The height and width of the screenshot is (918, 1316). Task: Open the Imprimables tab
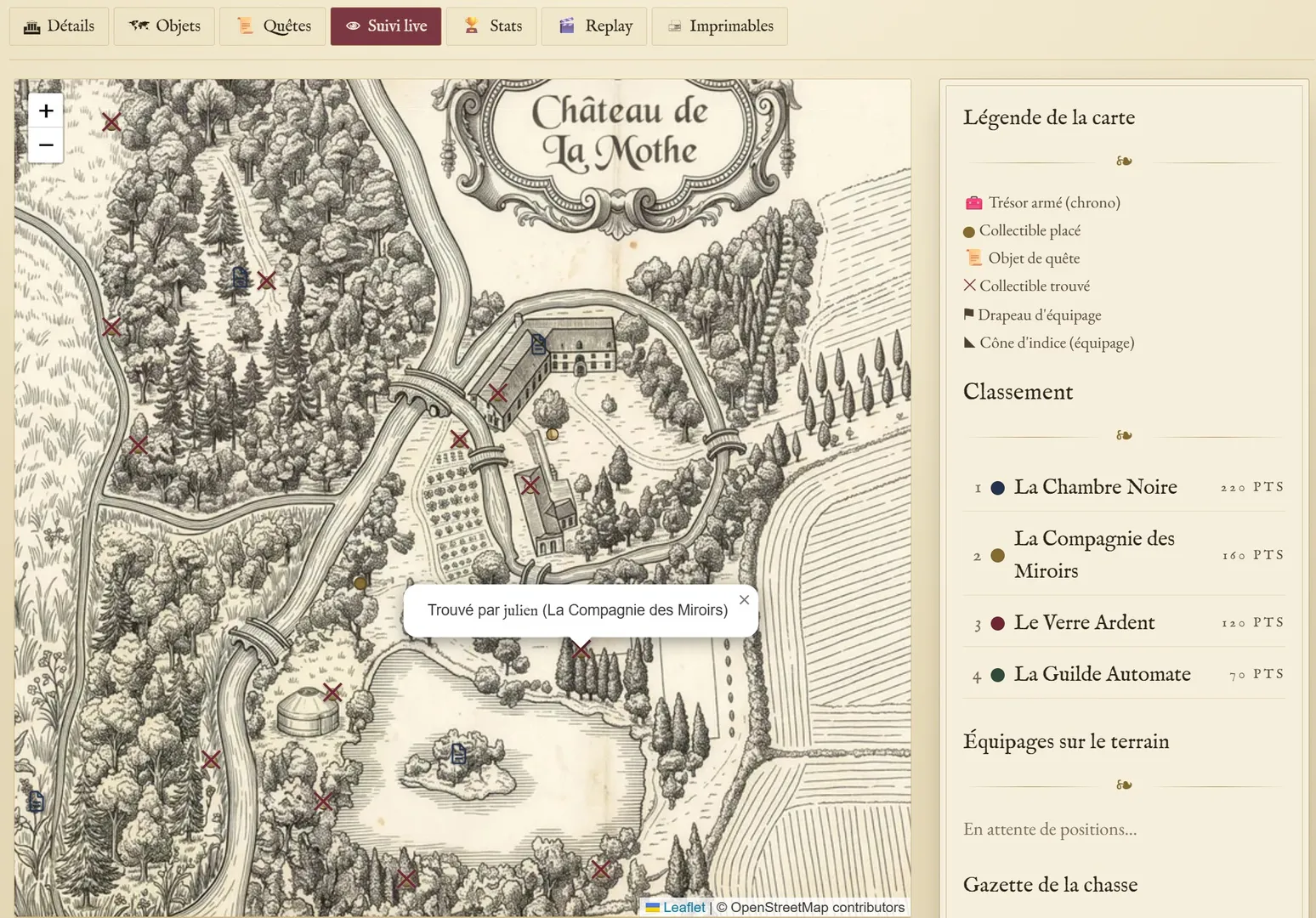click(x=720, y=26)
